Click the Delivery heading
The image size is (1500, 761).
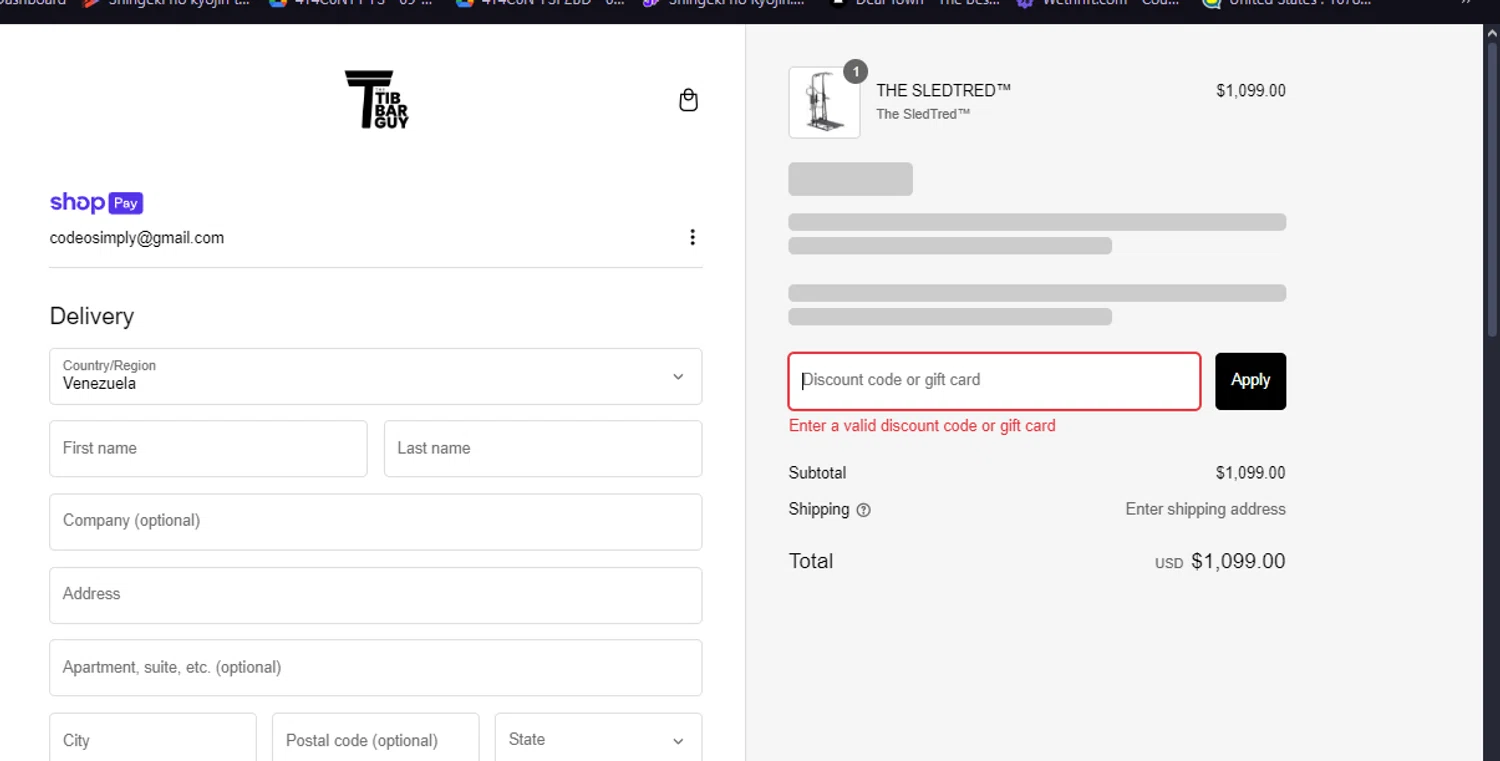coord(92,316)
